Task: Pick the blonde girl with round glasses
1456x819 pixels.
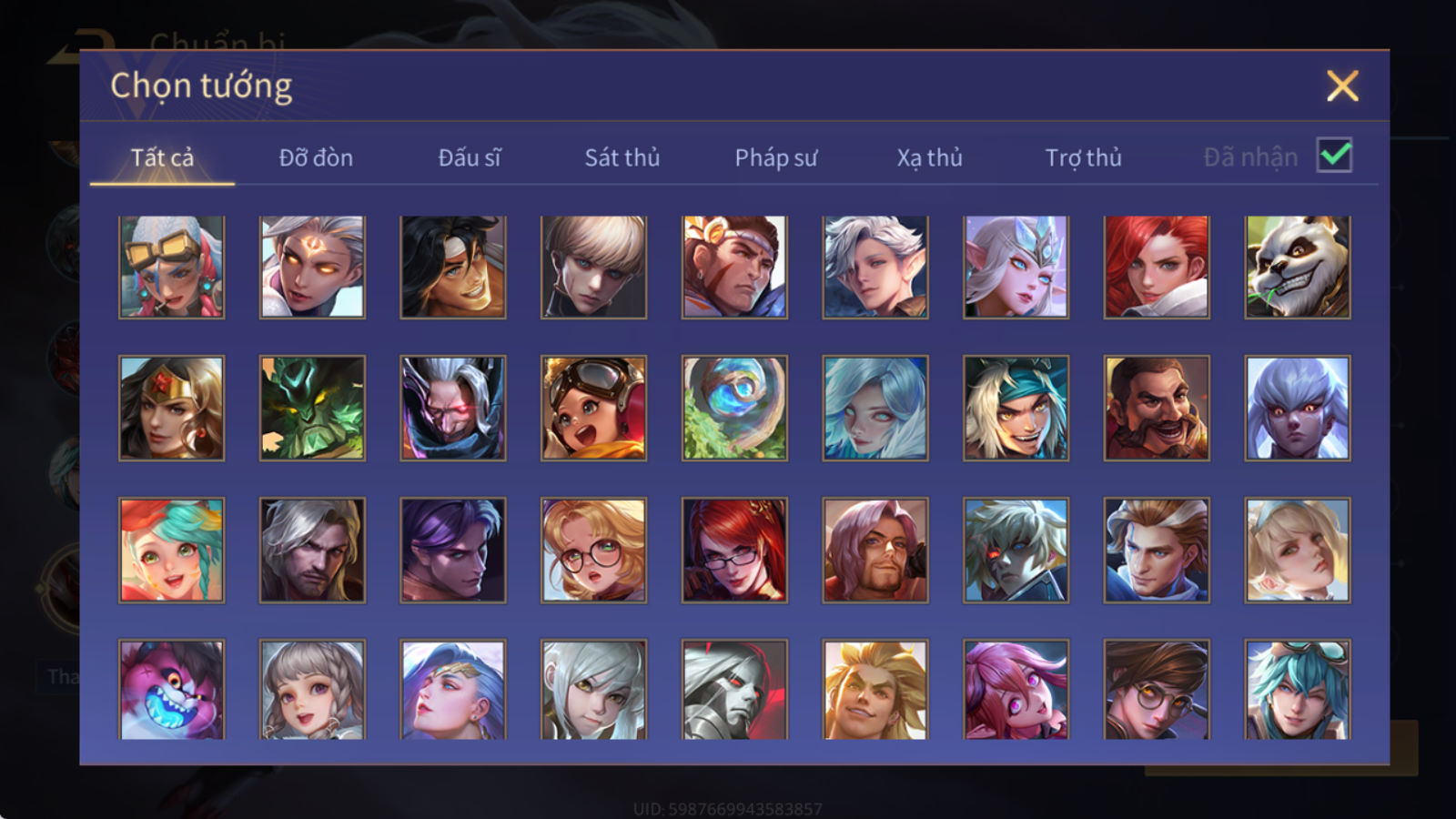Action: (593, 550)
